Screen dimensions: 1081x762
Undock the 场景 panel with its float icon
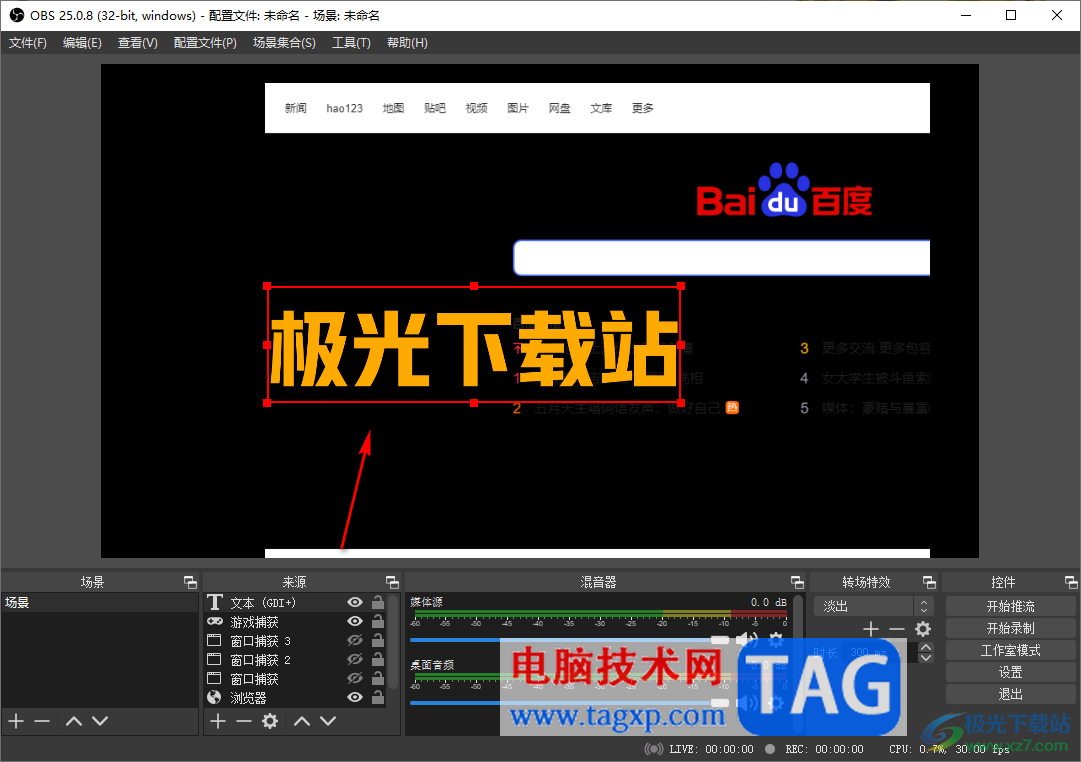coord(190,582)
